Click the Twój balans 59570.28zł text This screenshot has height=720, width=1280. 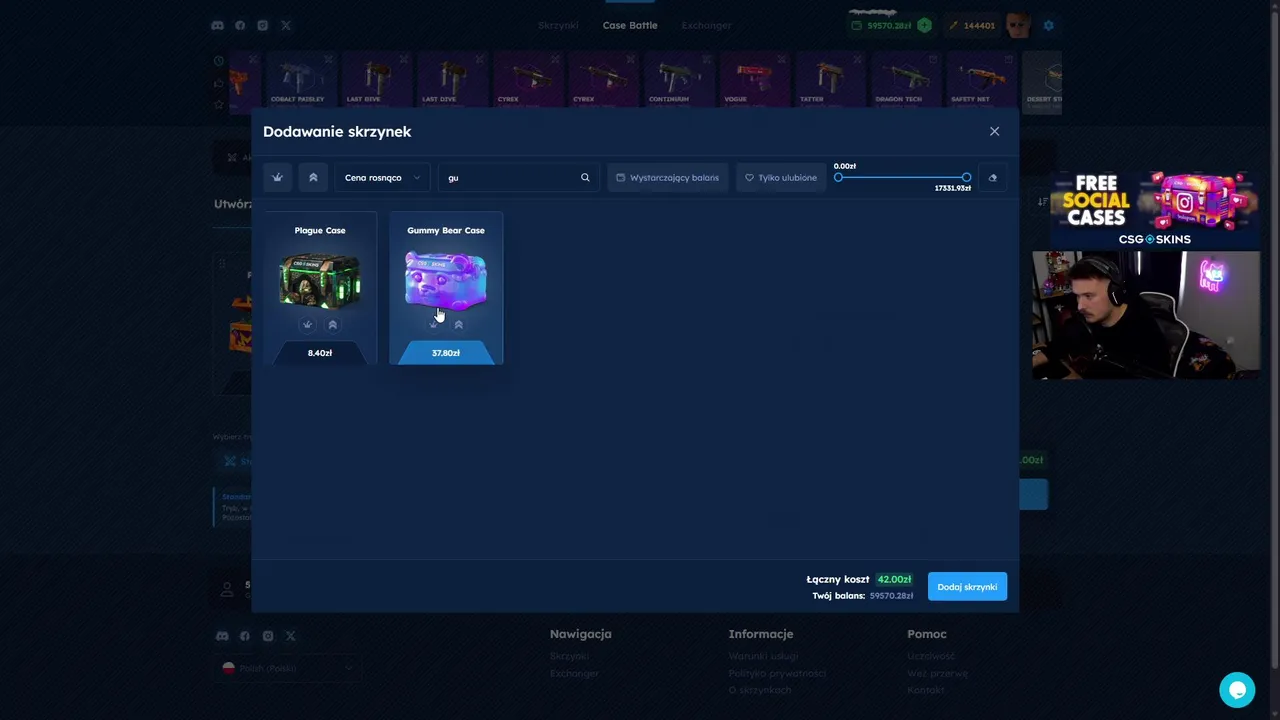click(863, 595)
